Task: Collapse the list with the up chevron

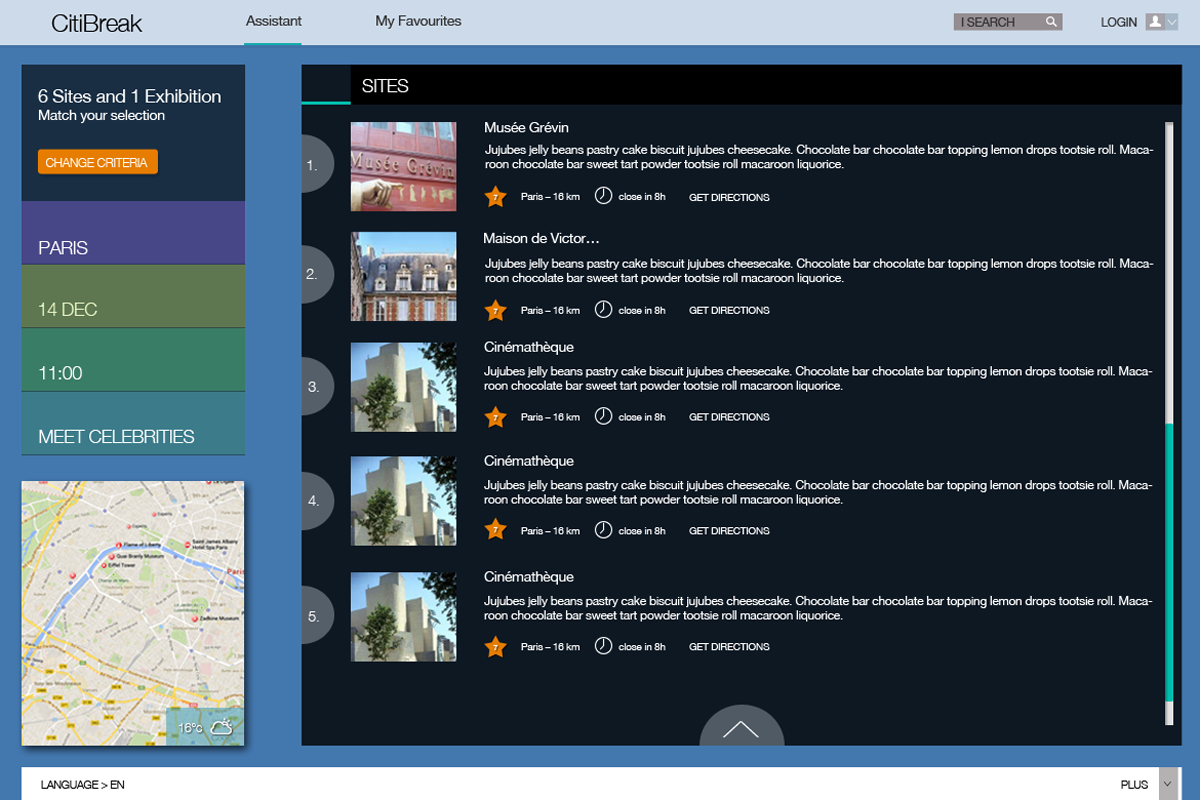Action: point(741,727)
